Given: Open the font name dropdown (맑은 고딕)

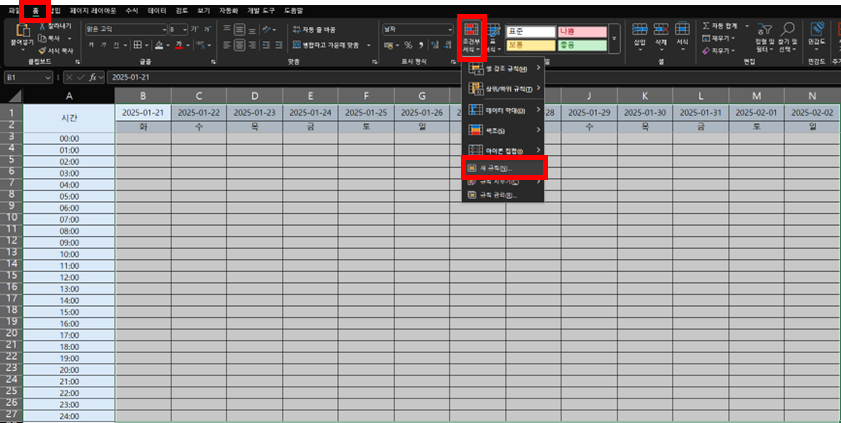Looking at the screenshot, I should coord(164,29).
